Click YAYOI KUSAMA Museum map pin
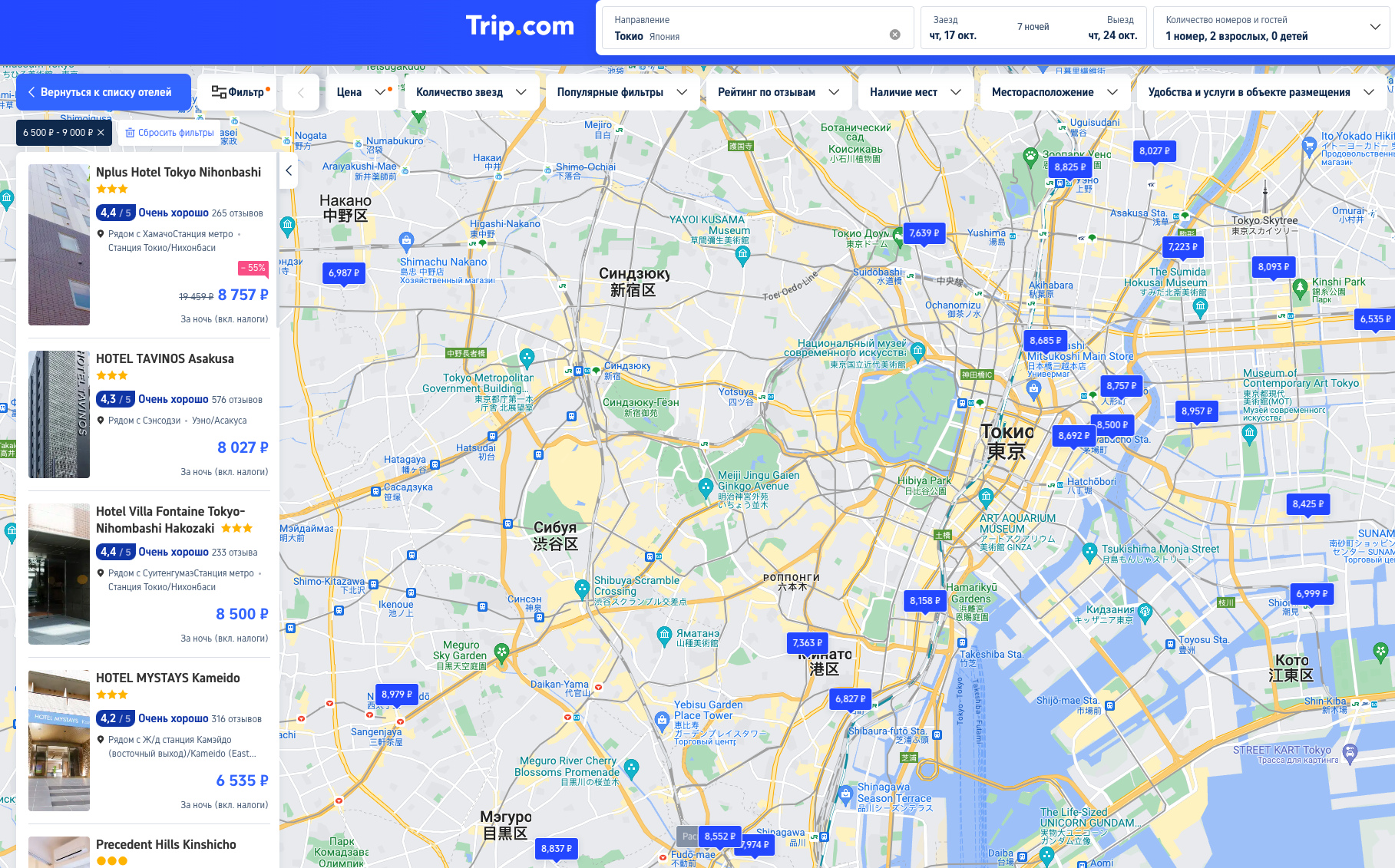The height and width of the screenshot is (868, 1395). click(742, 255)
